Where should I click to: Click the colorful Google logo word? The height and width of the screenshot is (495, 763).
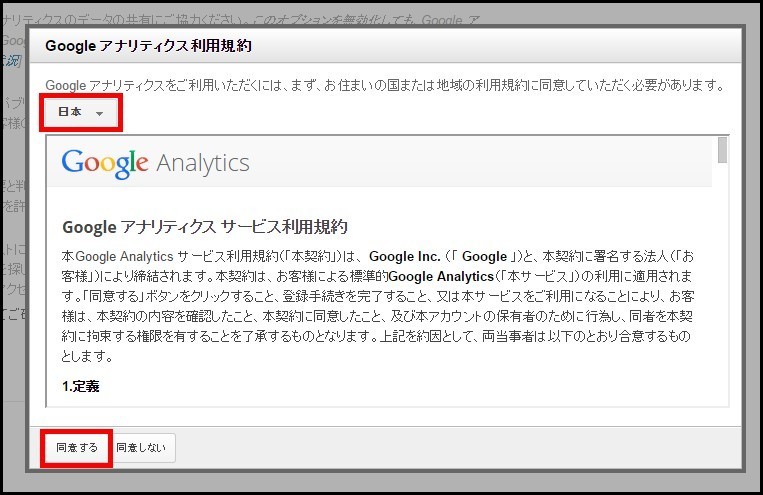[105, 163]
